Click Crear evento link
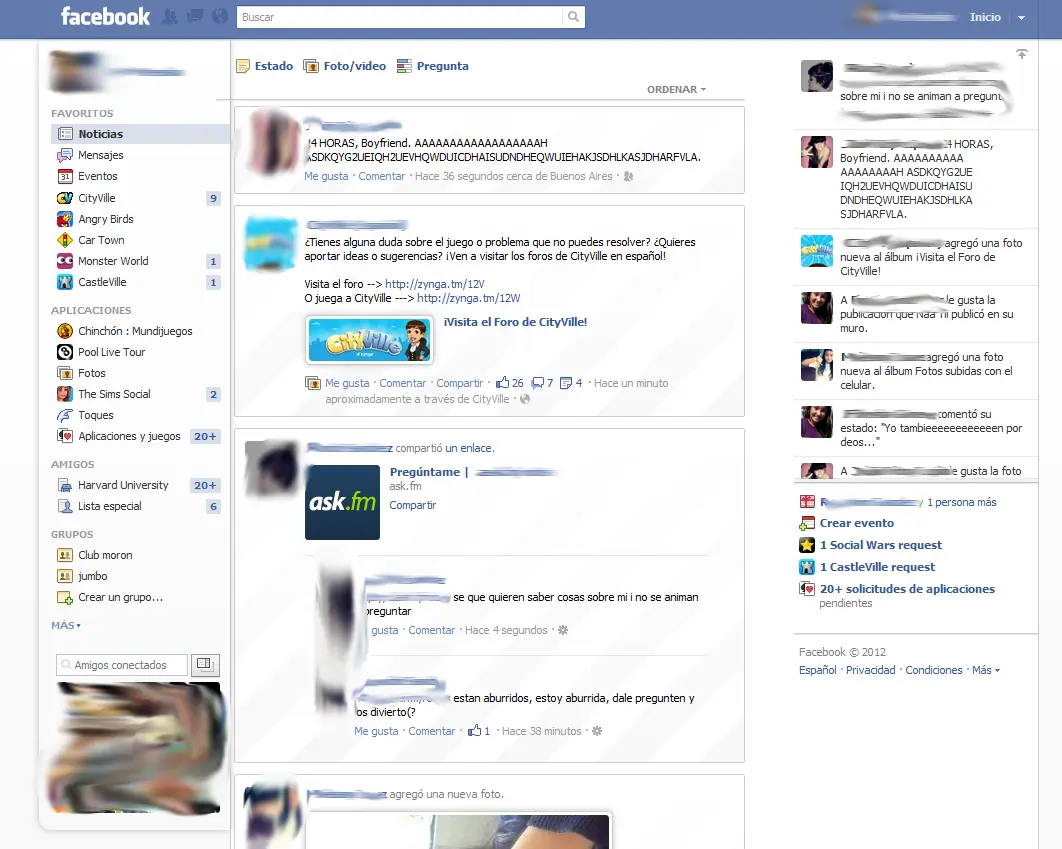Image resolution: width=1062 pixels, height=849 pixels. tap(856, 523)
